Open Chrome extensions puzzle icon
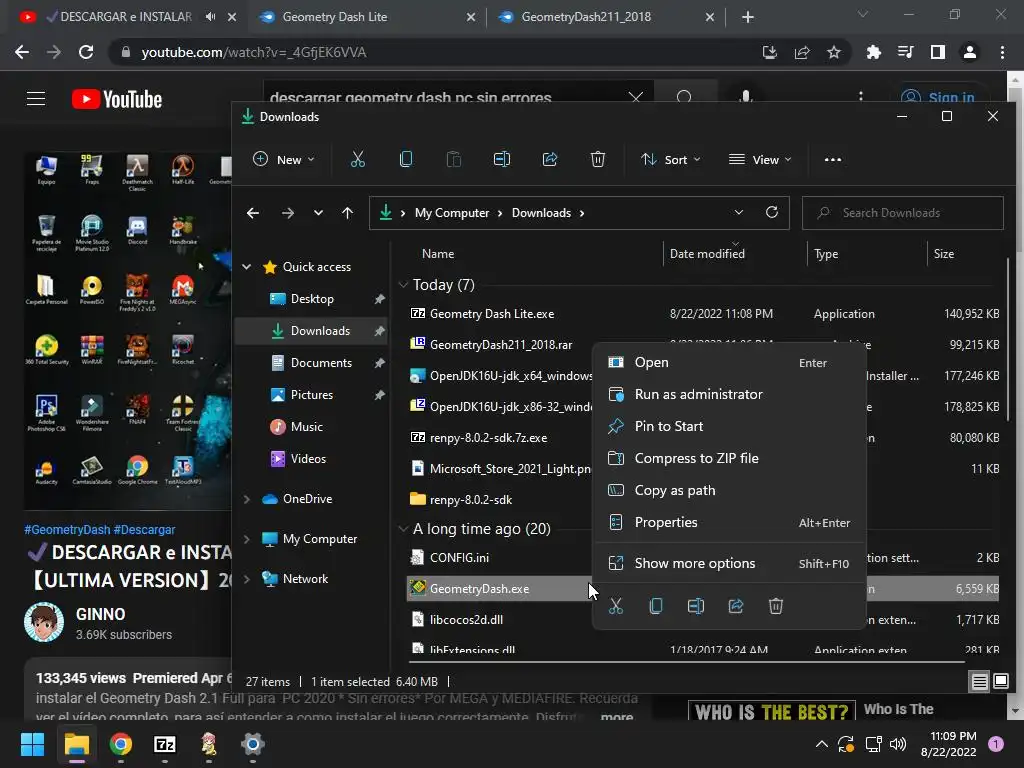 click(874, 52)
